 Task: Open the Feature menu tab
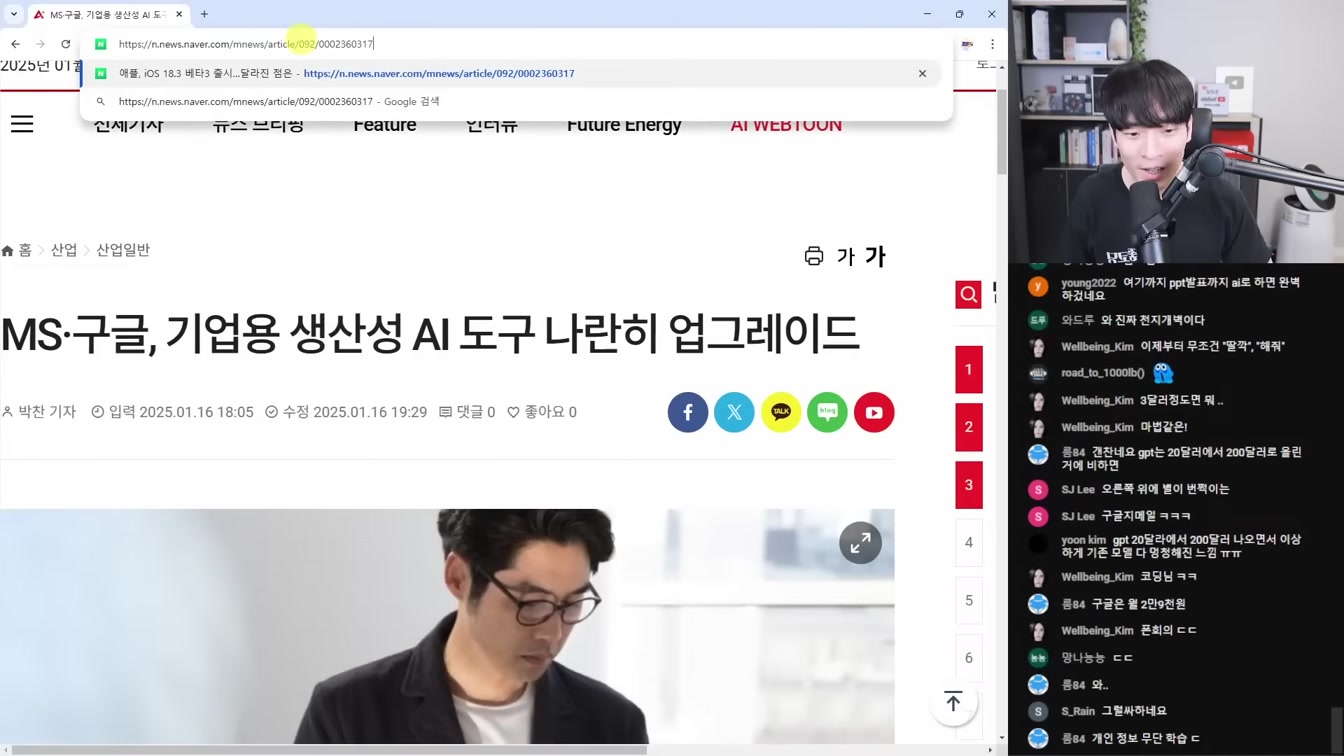tap(385, 124)
